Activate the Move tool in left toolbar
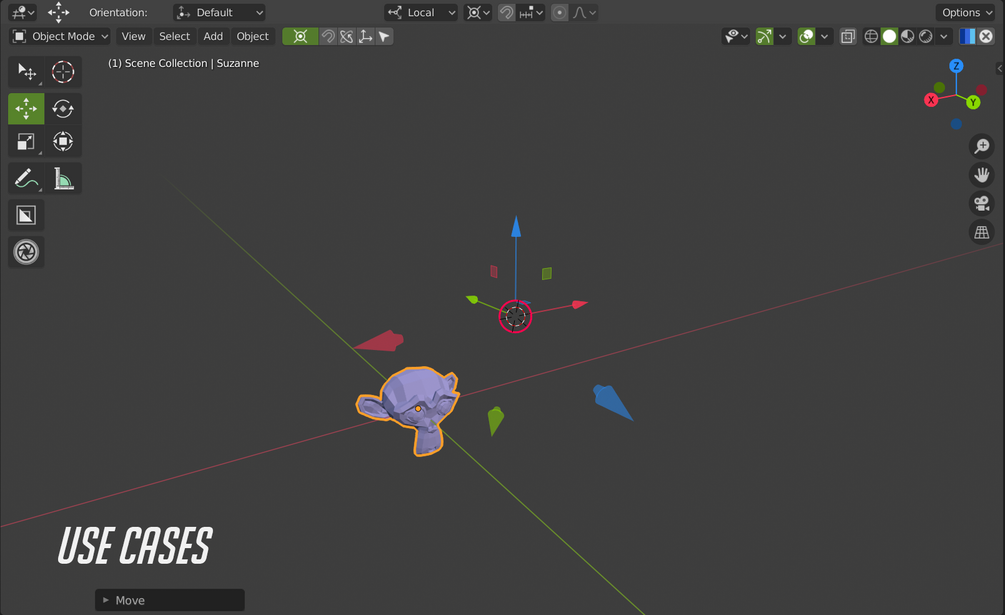1005x615 pixels. pos(26,108)
